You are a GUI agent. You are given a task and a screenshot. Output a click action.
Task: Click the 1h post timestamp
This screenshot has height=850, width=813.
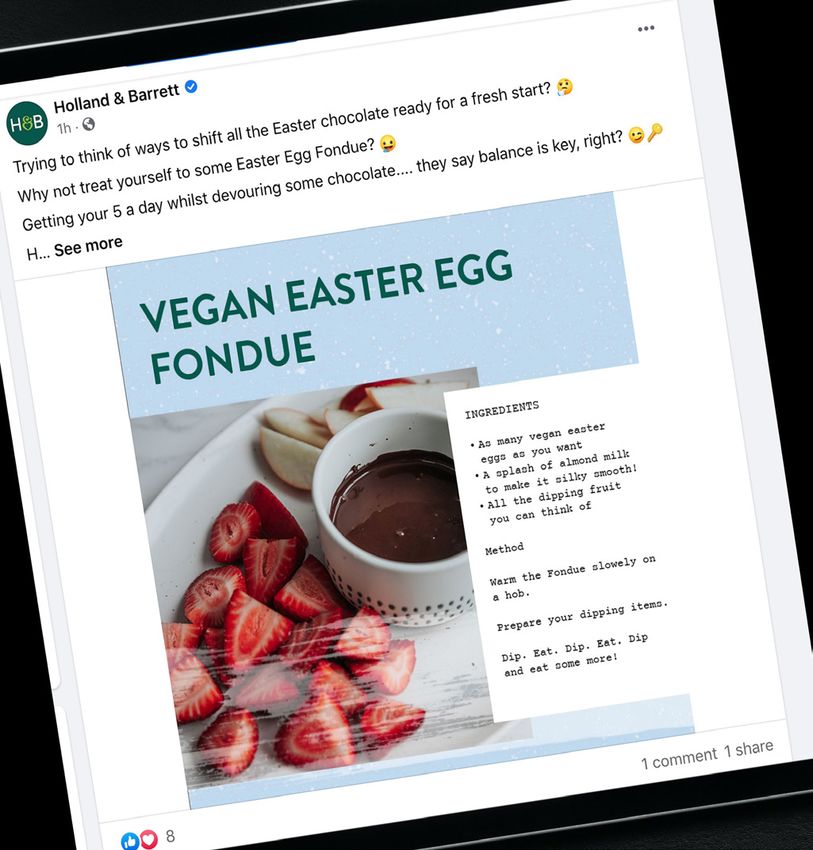point(64,128)
